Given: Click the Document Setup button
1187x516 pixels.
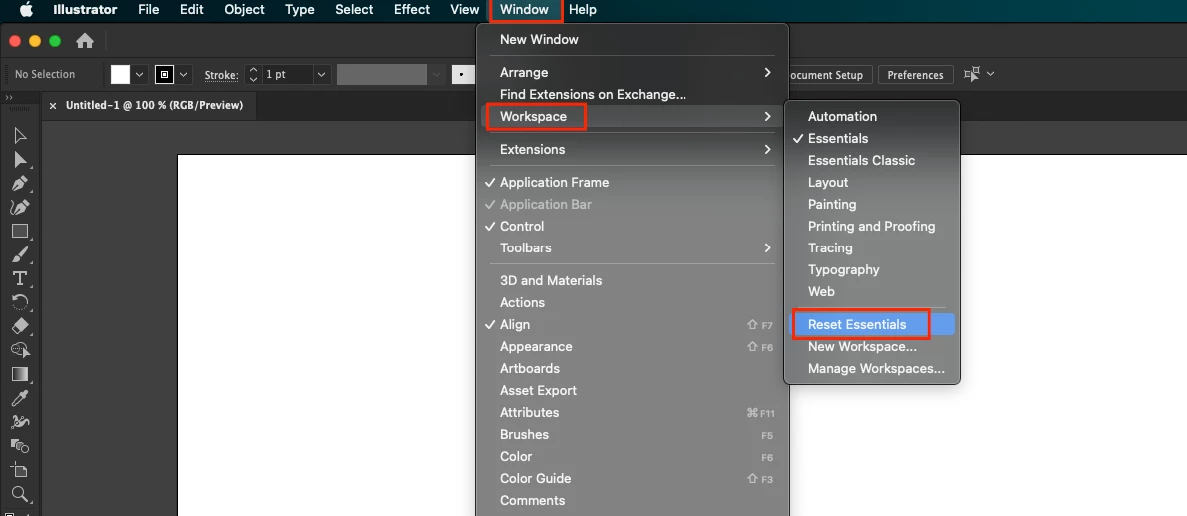Looking at the screenshot, I should click(828, 75).
